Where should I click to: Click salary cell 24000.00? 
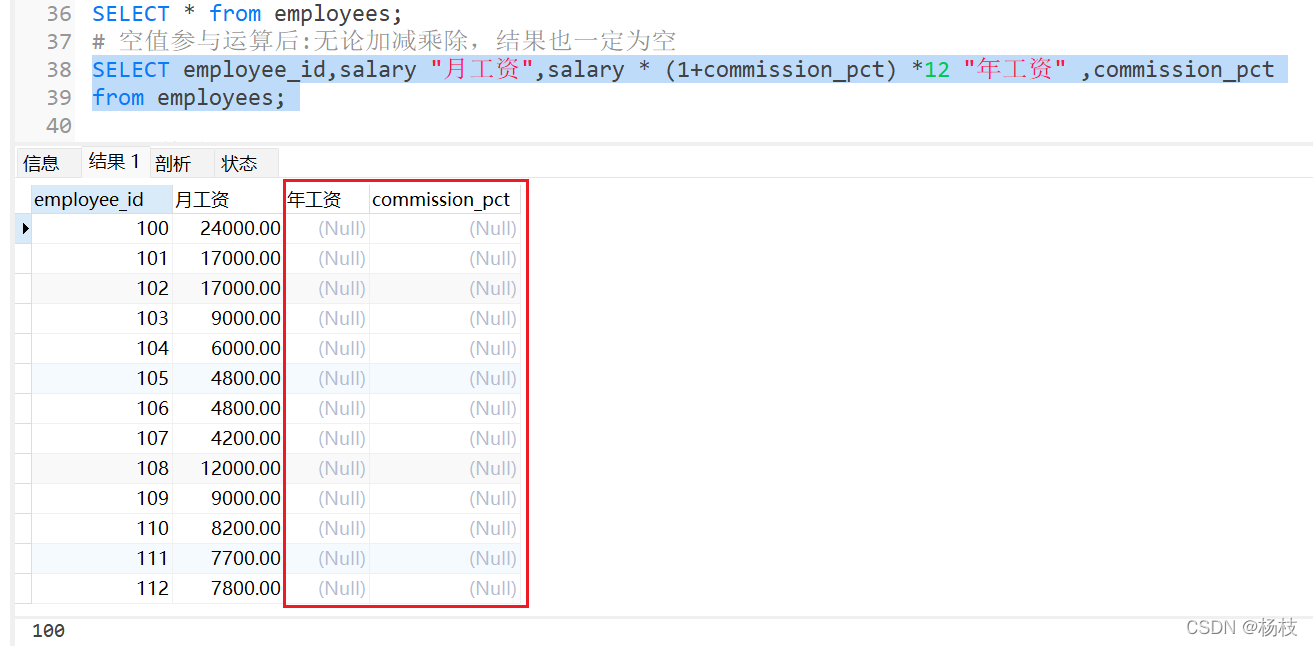coord(228,228)
